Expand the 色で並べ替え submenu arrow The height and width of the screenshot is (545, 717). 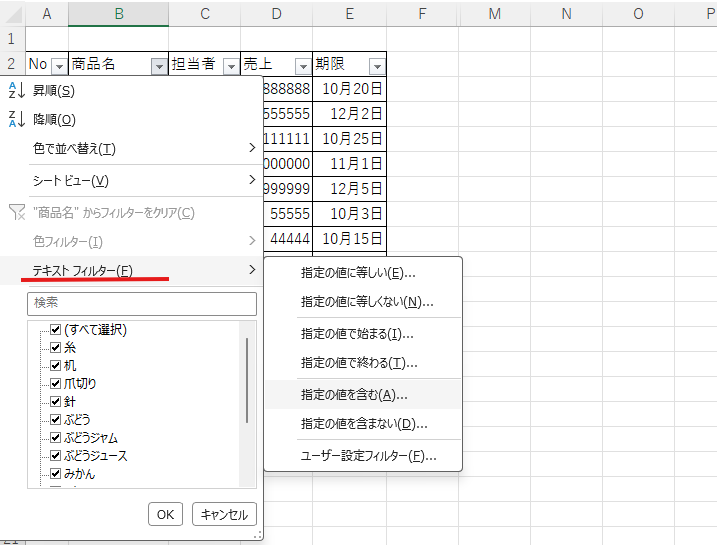[252, 148]
